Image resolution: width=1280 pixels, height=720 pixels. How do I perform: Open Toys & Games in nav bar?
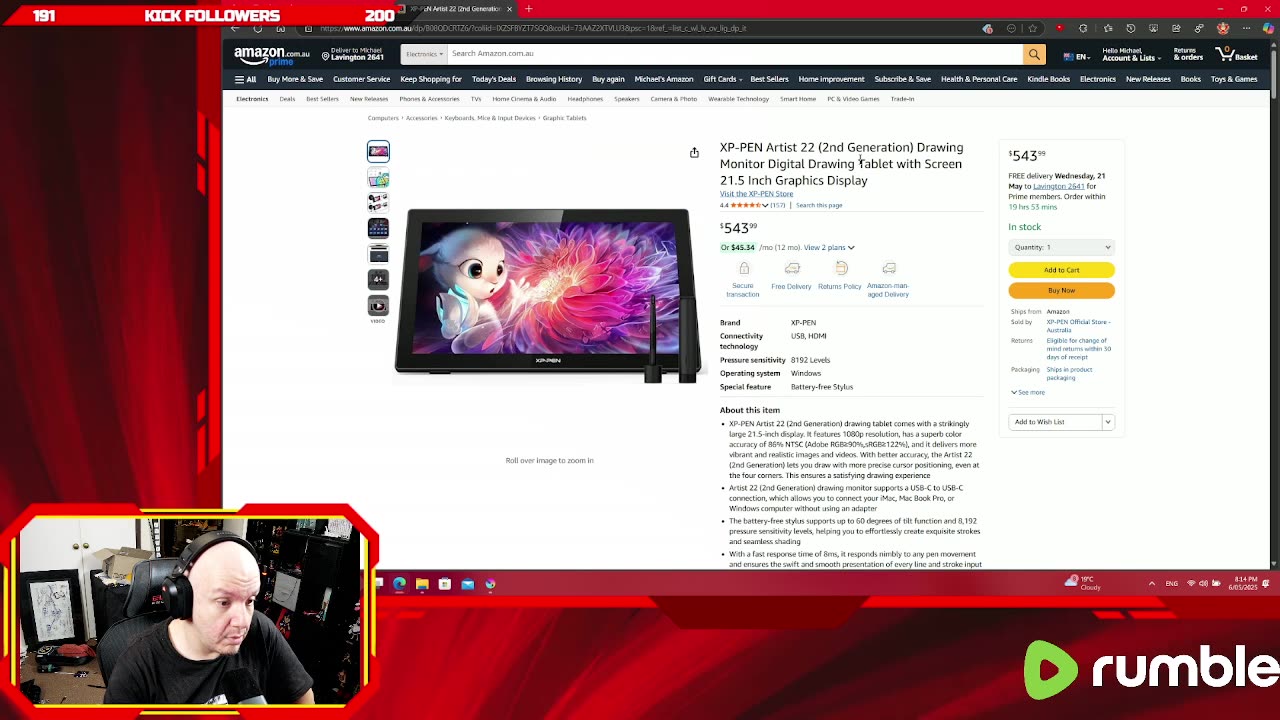pyautogui.click(x=1234, y=79)
